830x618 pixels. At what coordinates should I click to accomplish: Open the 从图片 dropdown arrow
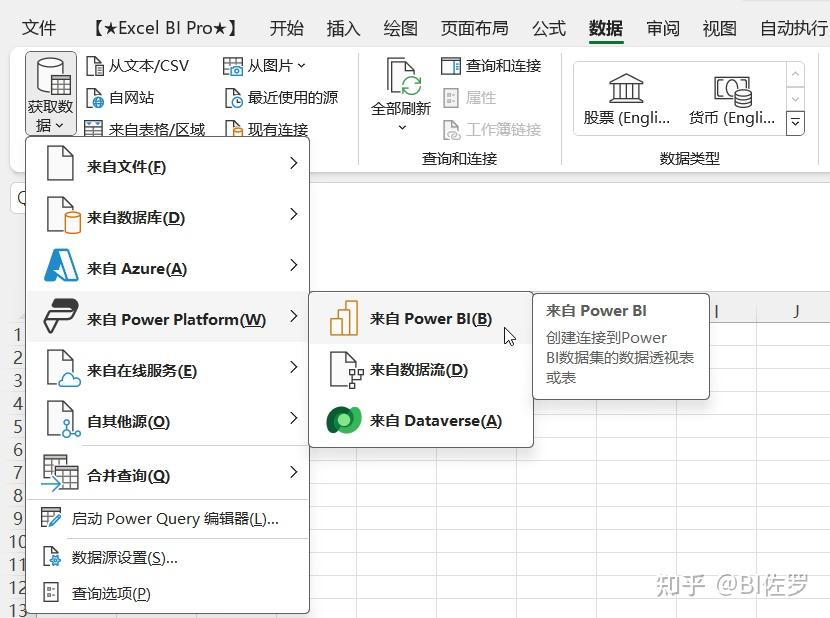[x=302, y=68]
